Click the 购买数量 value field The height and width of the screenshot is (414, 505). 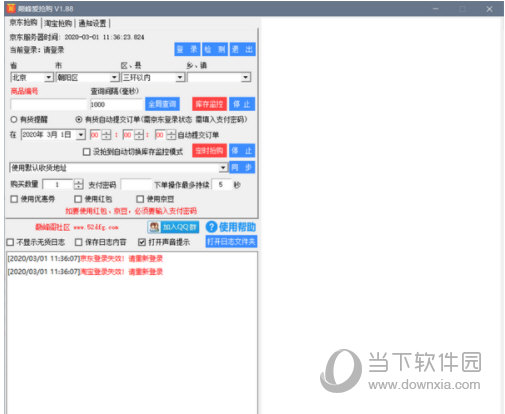[58, 184]
